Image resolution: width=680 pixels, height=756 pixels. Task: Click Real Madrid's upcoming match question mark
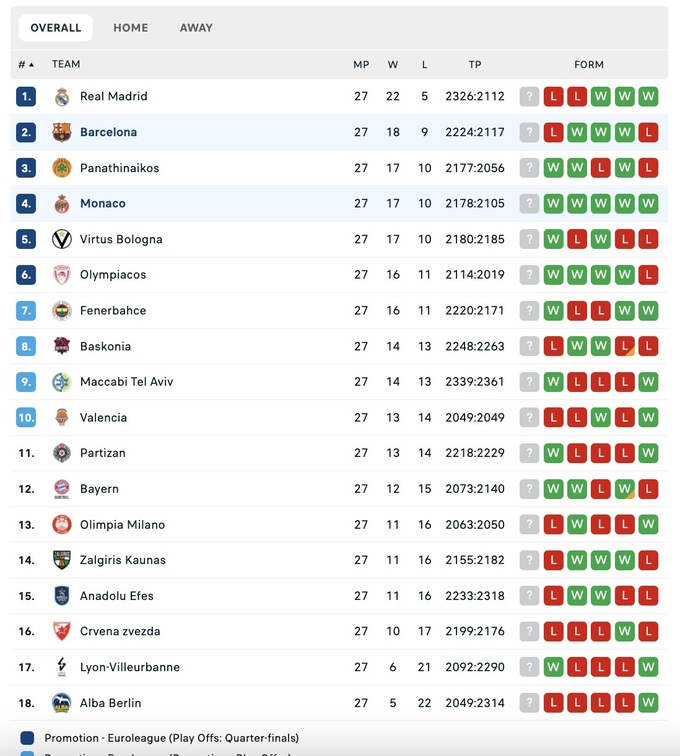coord(529,97)
